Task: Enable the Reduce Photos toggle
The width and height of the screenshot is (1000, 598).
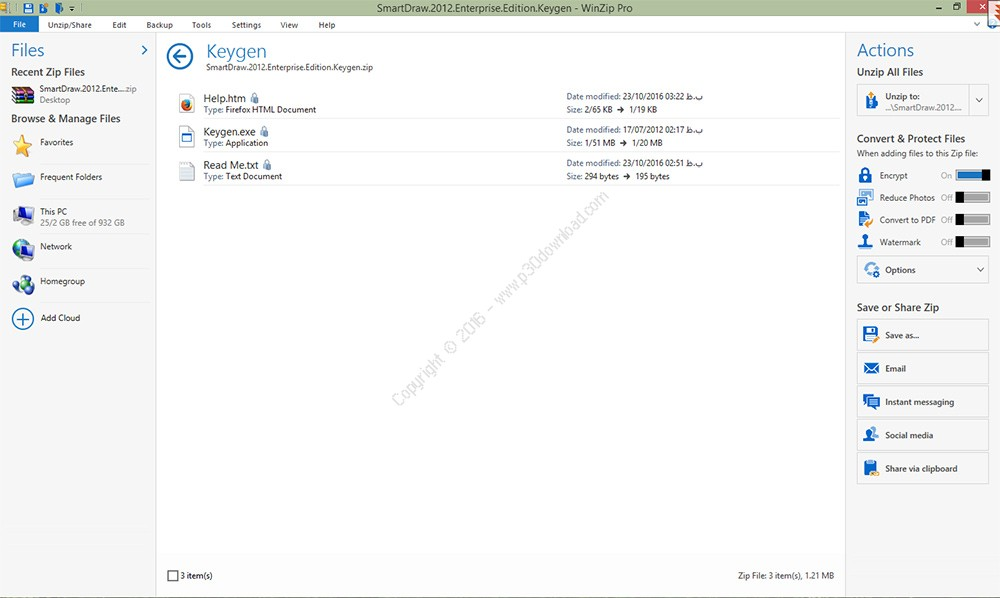Action: coord(973,198)
